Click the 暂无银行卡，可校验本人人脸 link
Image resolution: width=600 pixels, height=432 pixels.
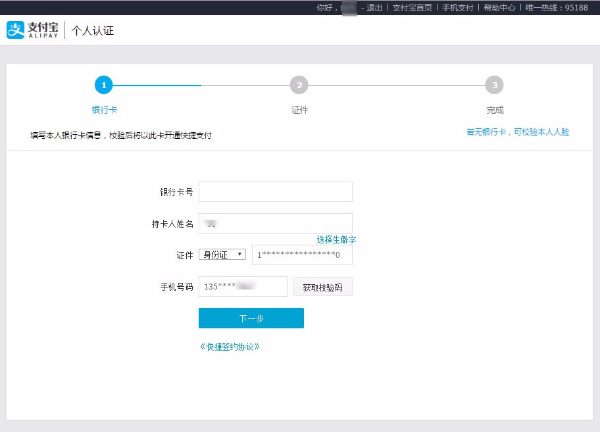point(517,132)
